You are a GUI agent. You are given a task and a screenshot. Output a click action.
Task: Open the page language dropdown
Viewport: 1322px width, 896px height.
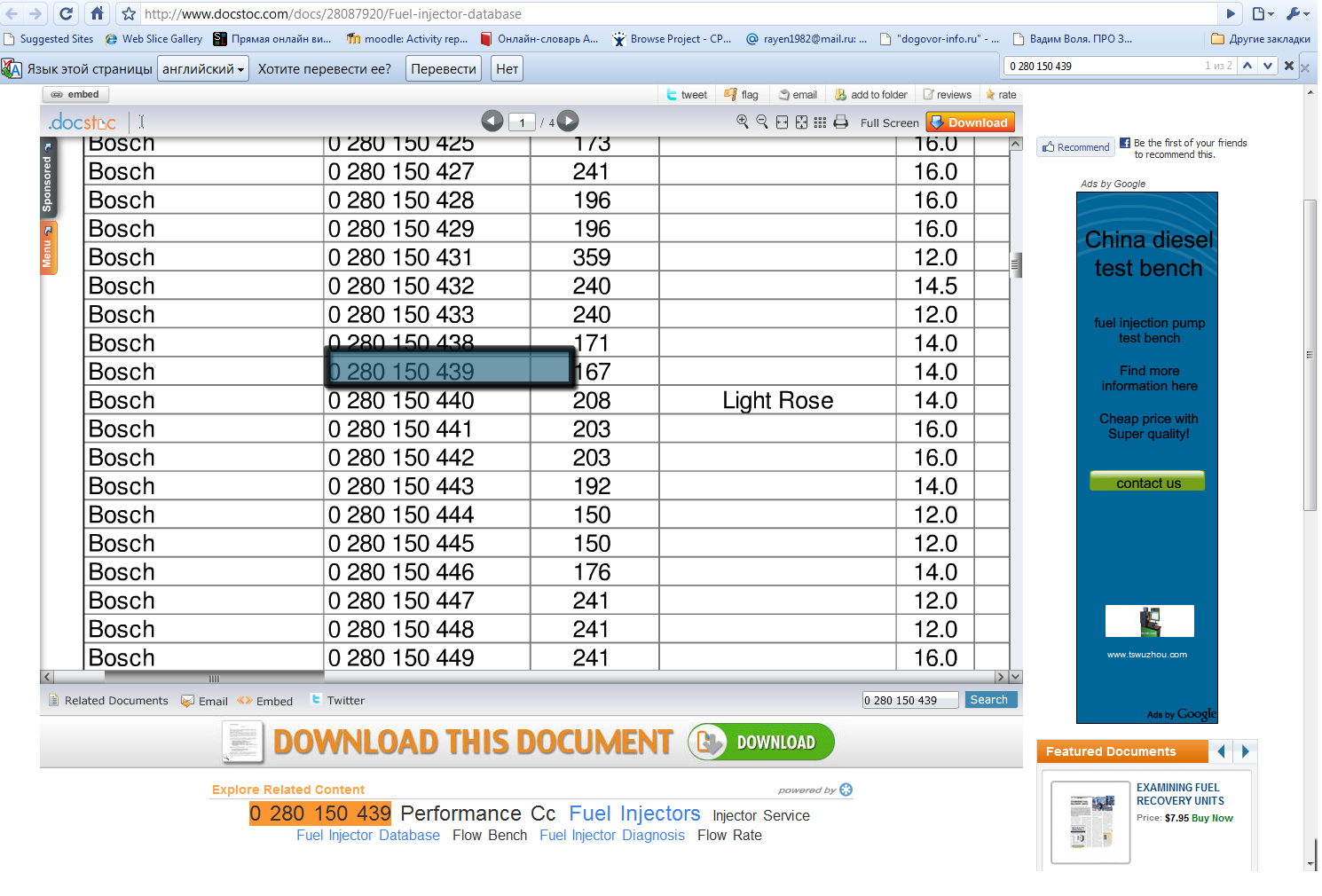click(x=202, y=68)
